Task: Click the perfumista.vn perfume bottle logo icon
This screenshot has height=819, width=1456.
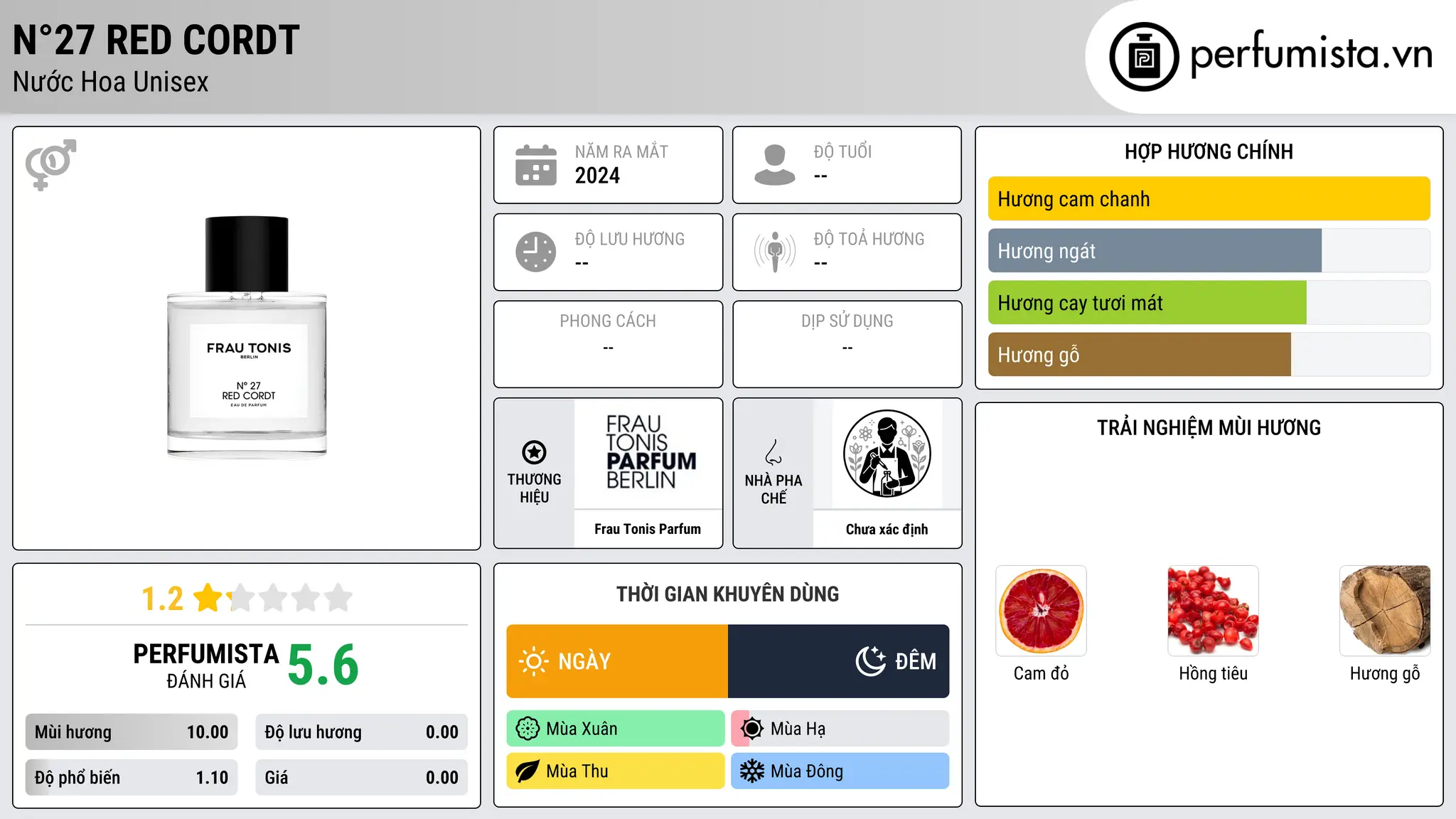Action: click(1144, 57)
